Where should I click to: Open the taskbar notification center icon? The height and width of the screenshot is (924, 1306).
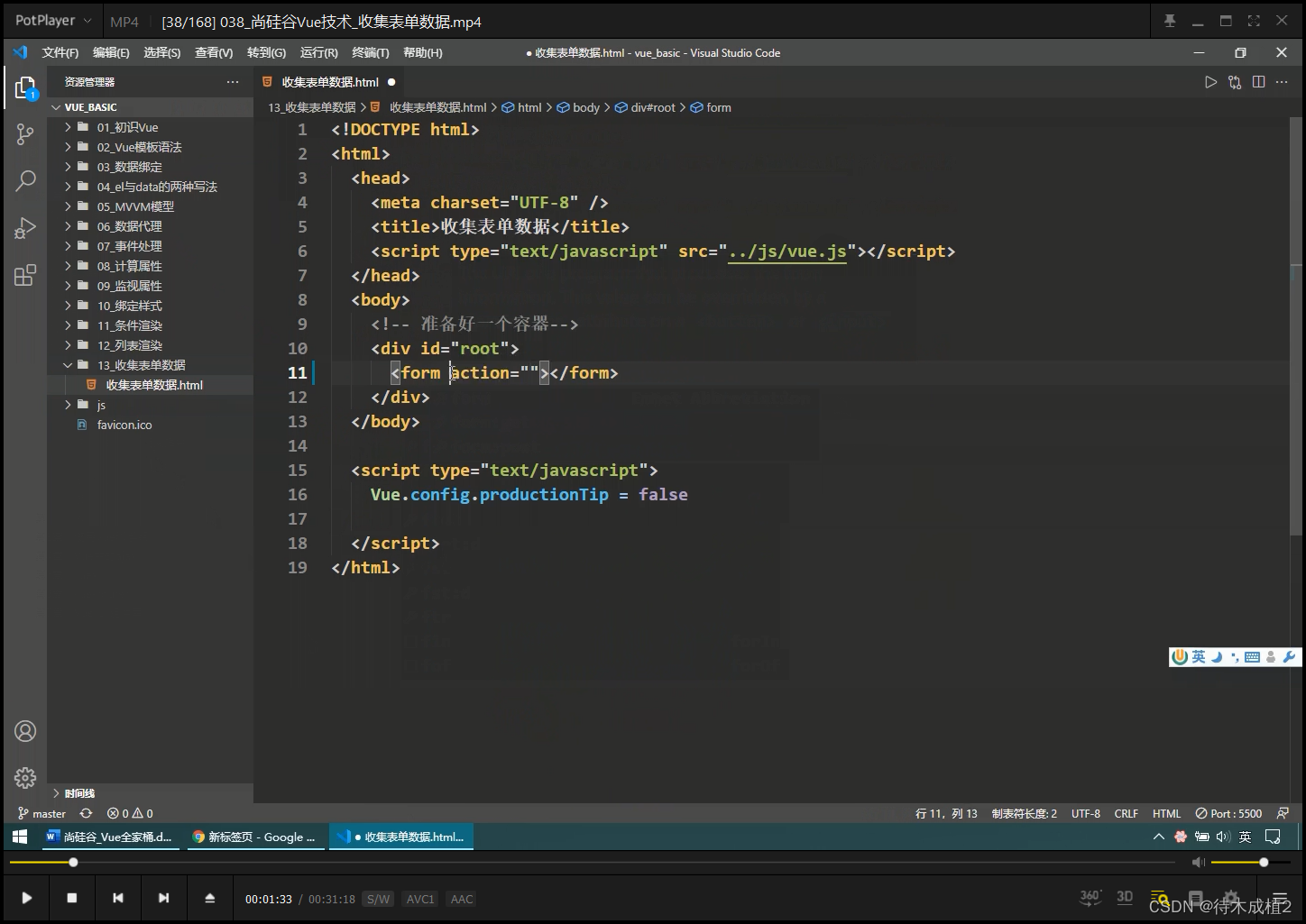click(1273, 837)
